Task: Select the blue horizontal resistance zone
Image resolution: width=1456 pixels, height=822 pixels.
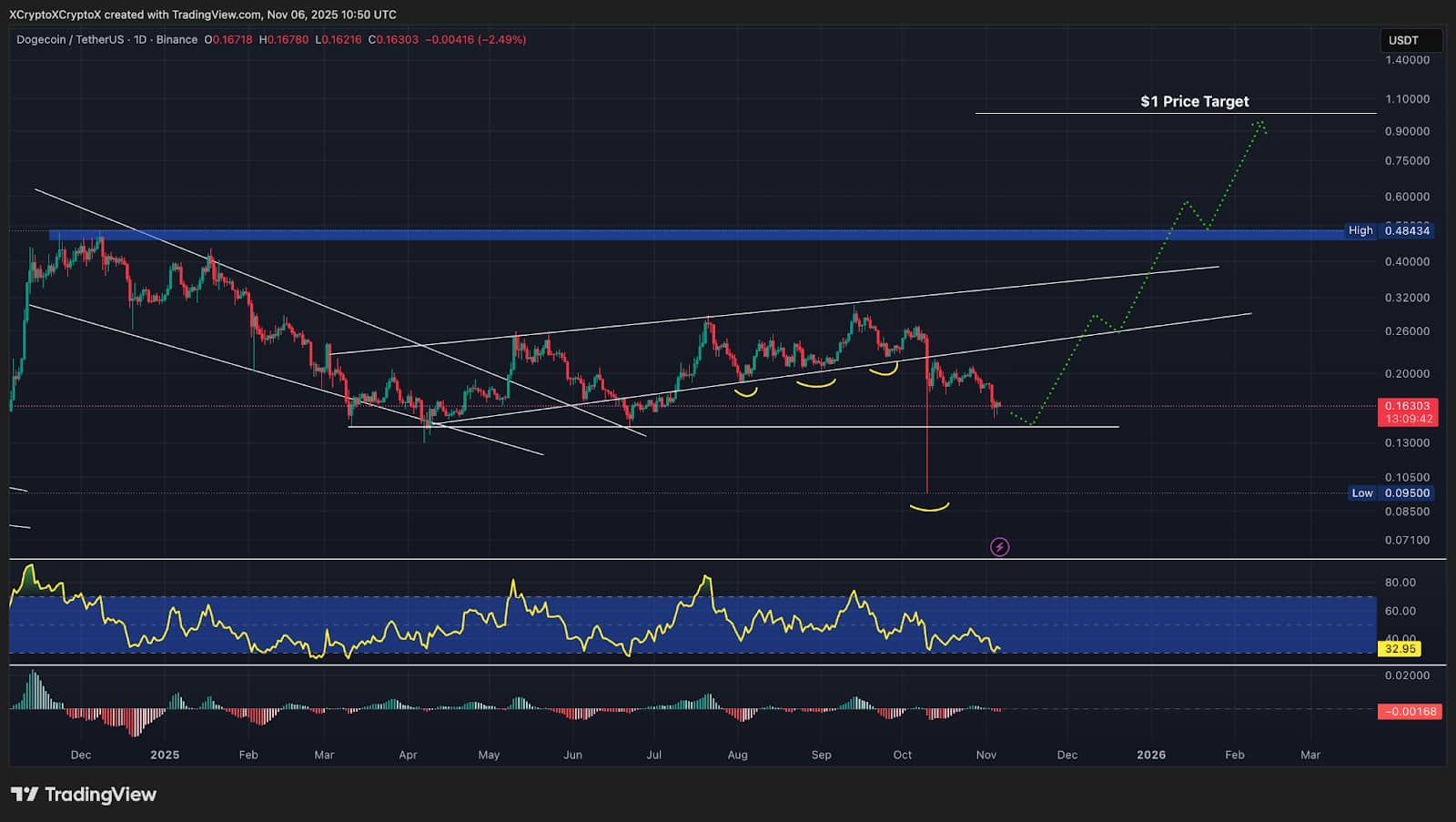Action: tap(637, 235)
